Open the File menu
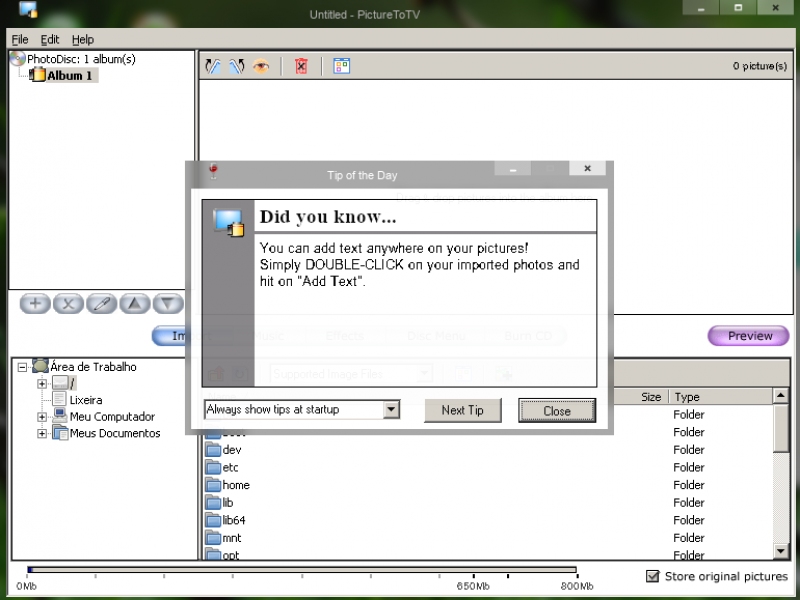The width and height of the screenshot is (800, 600). pos(20,40)
